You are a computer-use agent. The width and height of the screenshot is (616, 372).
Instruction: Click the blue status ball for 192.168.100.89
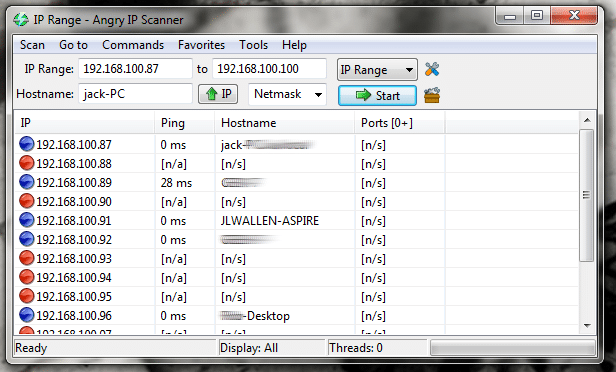click(27, 182)
